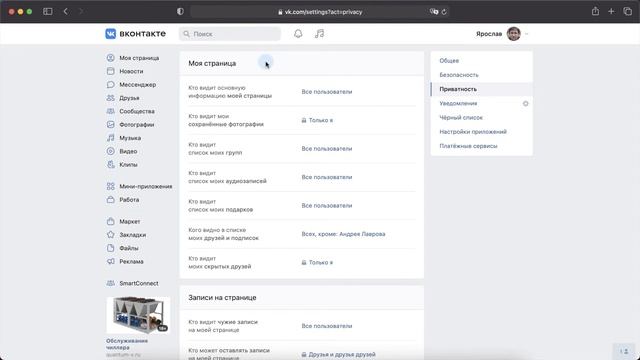Open dropdown for основную информацию visibility
This screenshot has width=640, height=360.
pyautogui.click(x=327, y=92)
